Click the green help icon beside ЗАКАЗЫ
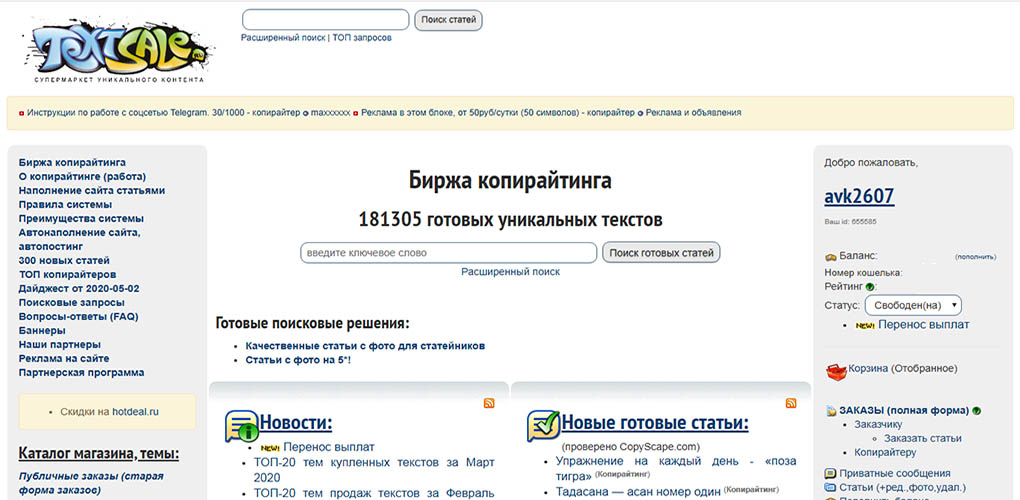1020x500 pixels. click(976, 411)
